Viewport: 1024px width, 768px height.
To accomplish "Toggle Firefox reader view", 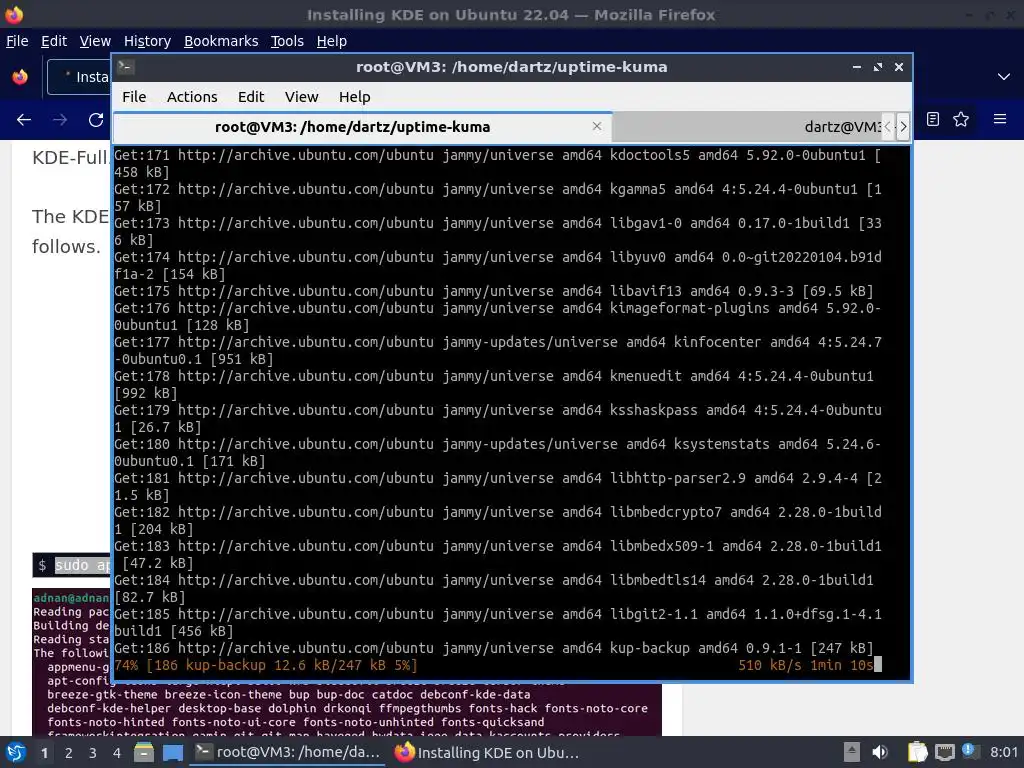I will (x=933, y=119).
